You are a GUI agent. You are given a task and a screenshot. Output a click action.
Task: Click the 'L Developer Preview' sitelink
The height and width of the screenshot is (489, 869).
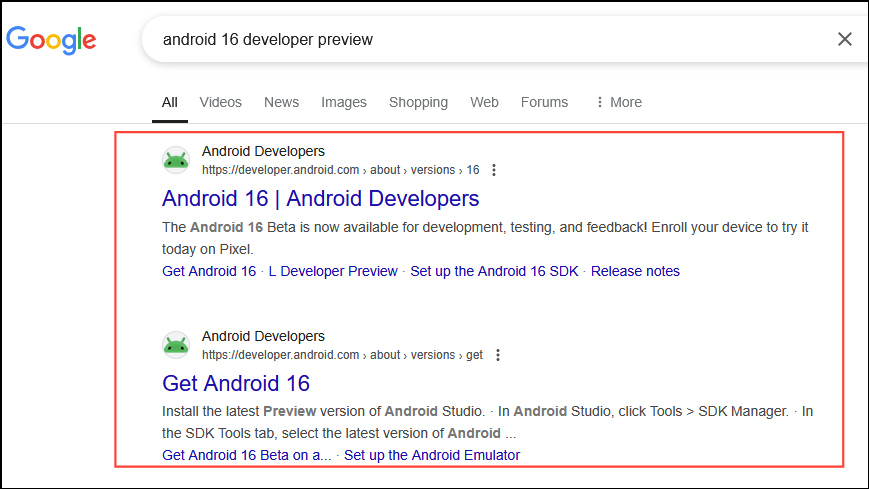click(333, 271)
